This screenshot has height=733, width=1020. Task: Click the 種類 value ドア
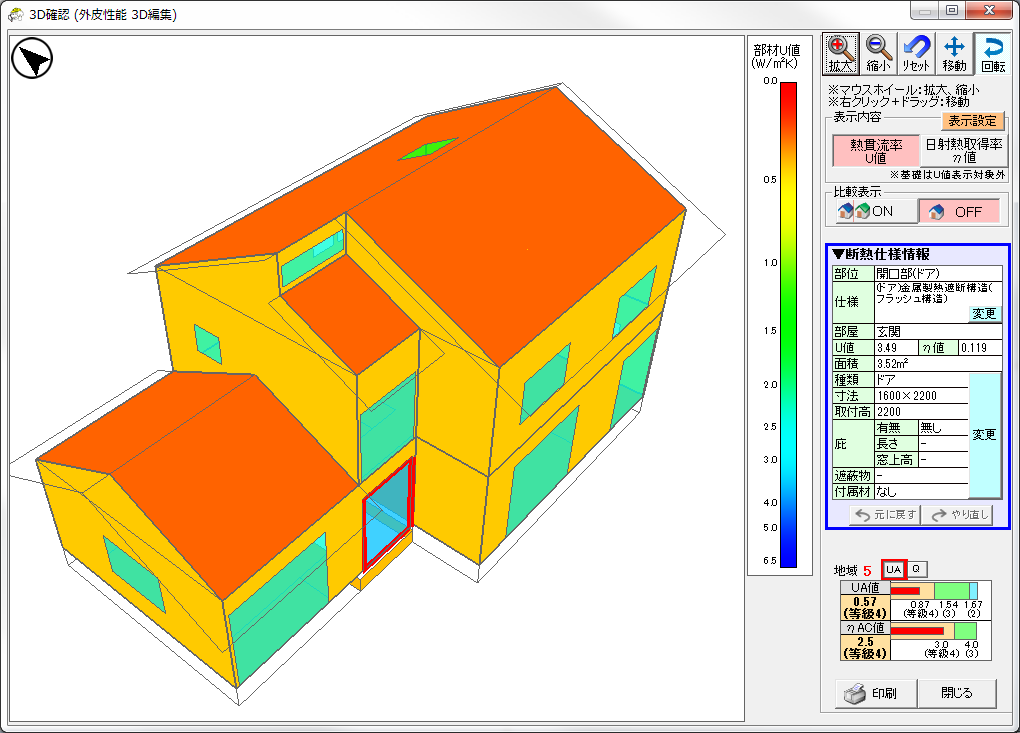click(921, 380)
